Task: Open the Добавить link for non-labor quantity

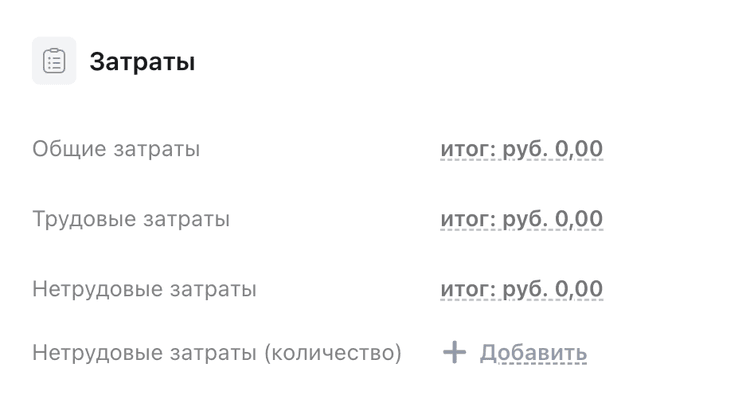Action: [x=533, y=353]
